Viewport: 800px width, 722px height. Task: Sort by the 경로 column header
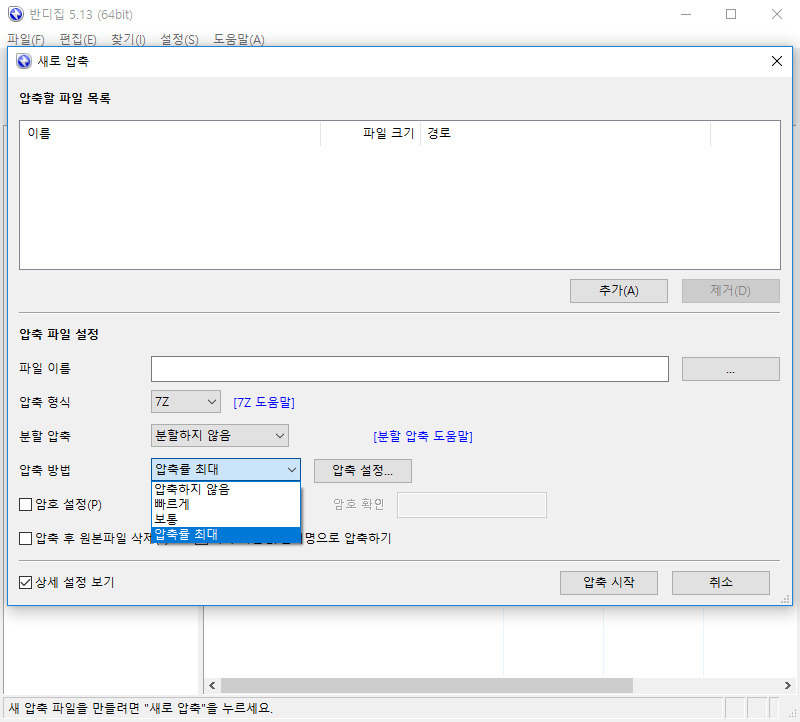565,134
